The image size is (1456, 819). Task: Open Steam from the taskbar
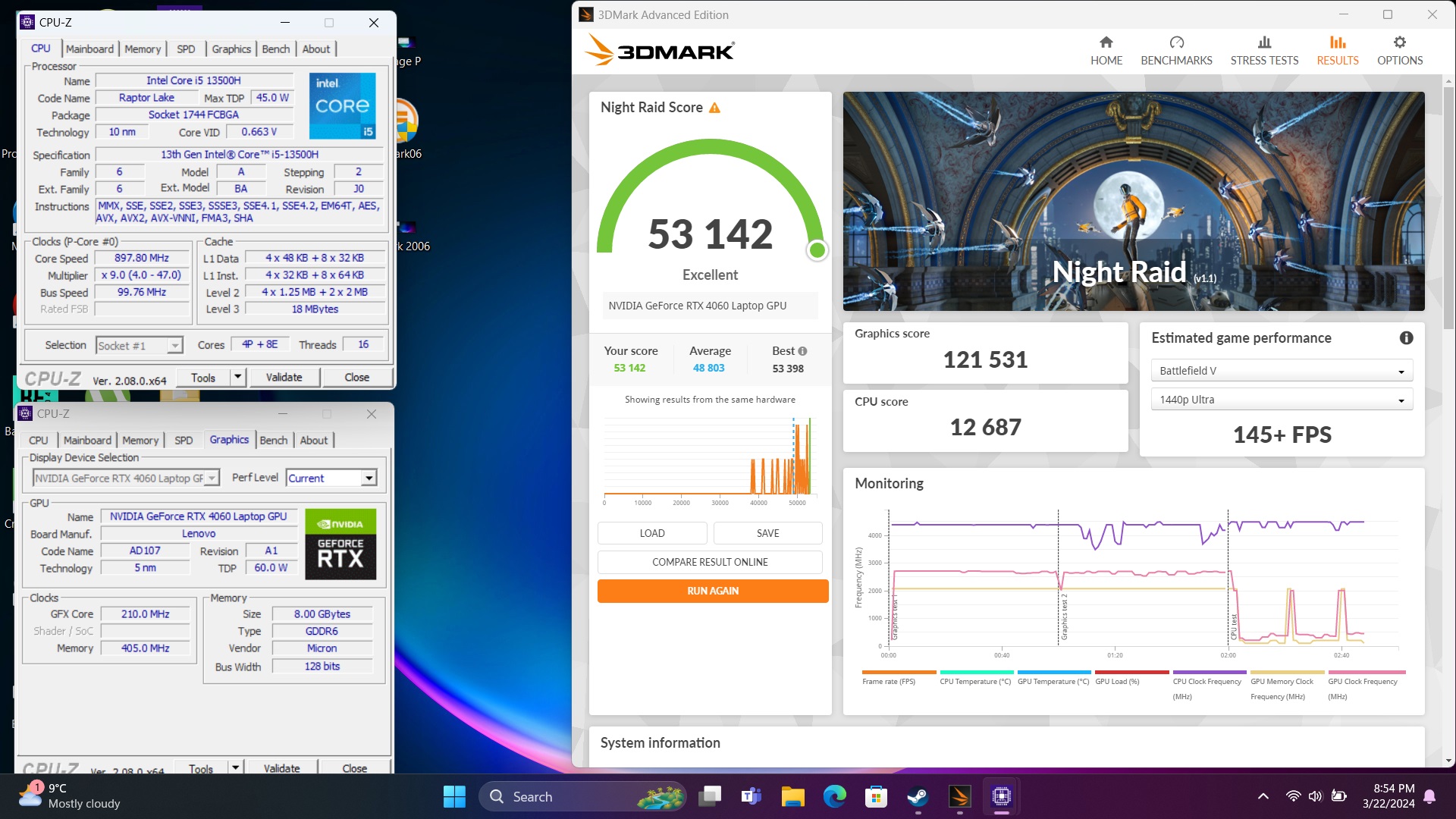[918, 796]
